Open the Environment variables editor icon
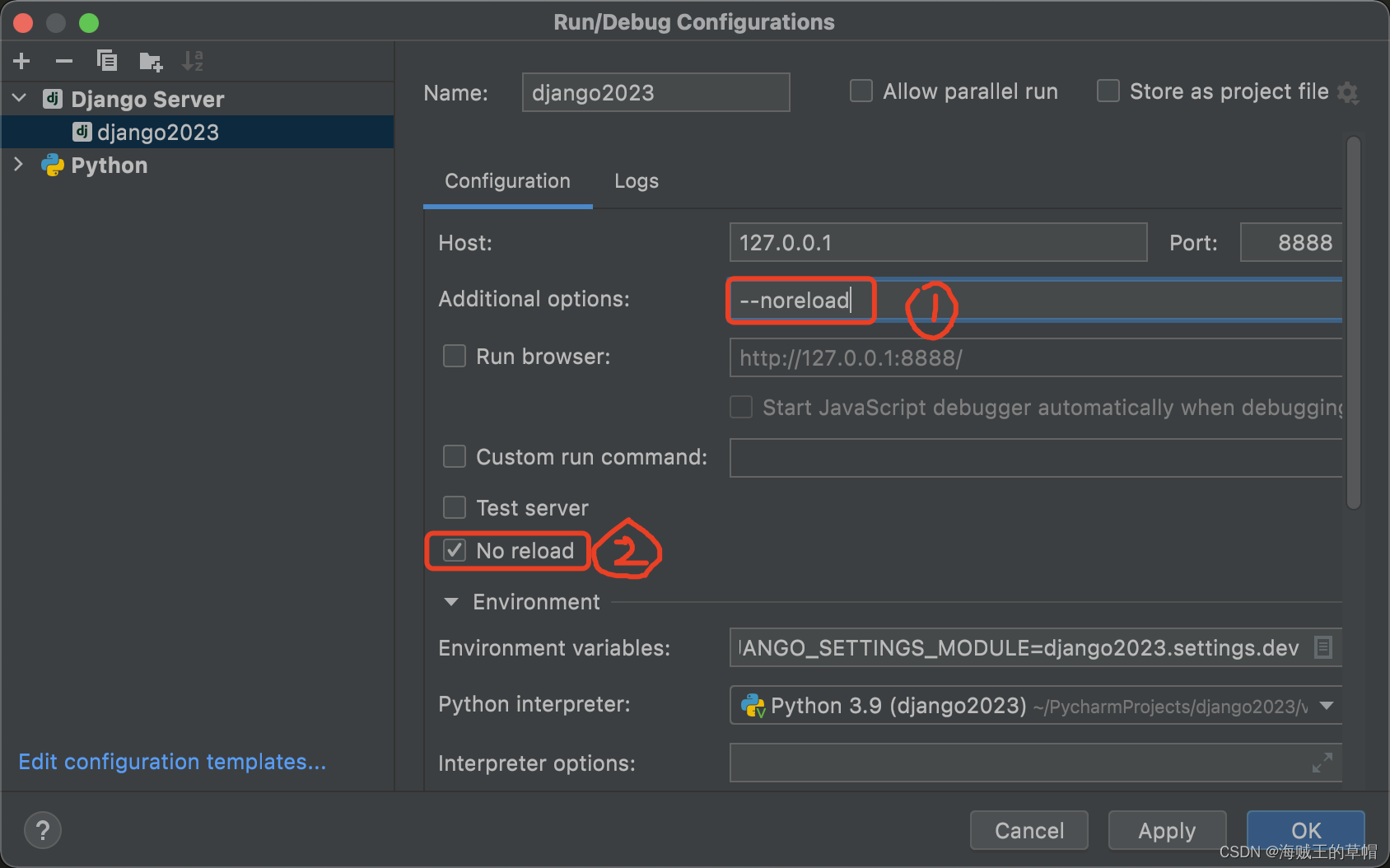1390x868 pixels. coord(1324,647)
